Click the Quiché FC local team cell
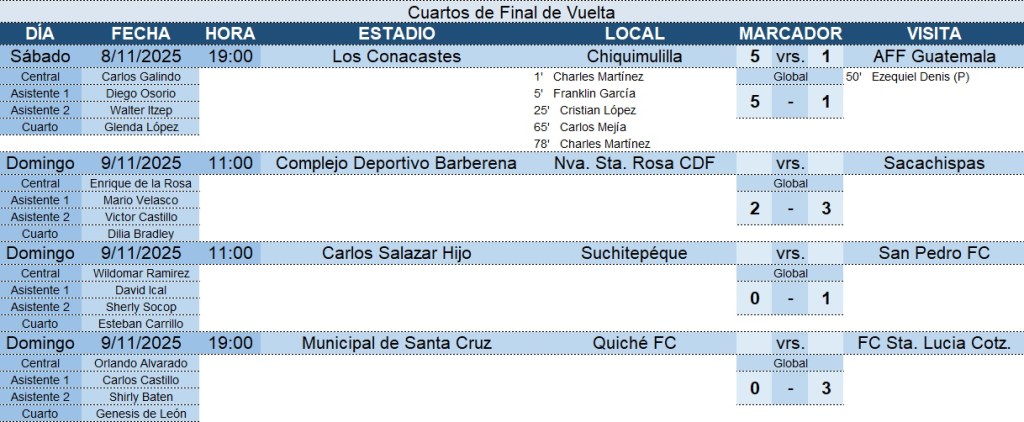The width and height of the screenshot is (1024, 422). (635, 343)
